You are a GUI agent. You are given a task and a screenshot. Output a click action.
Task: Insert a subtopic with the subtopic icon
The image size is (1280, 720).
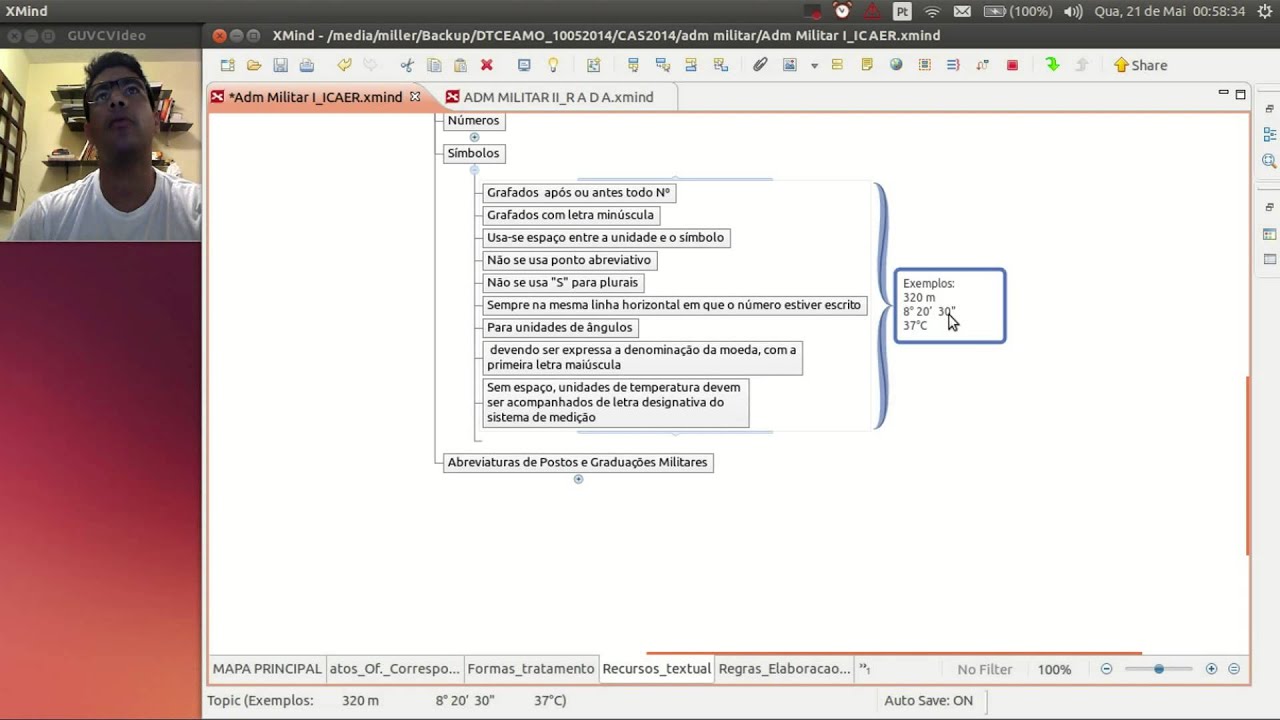(x=662, y=65)
